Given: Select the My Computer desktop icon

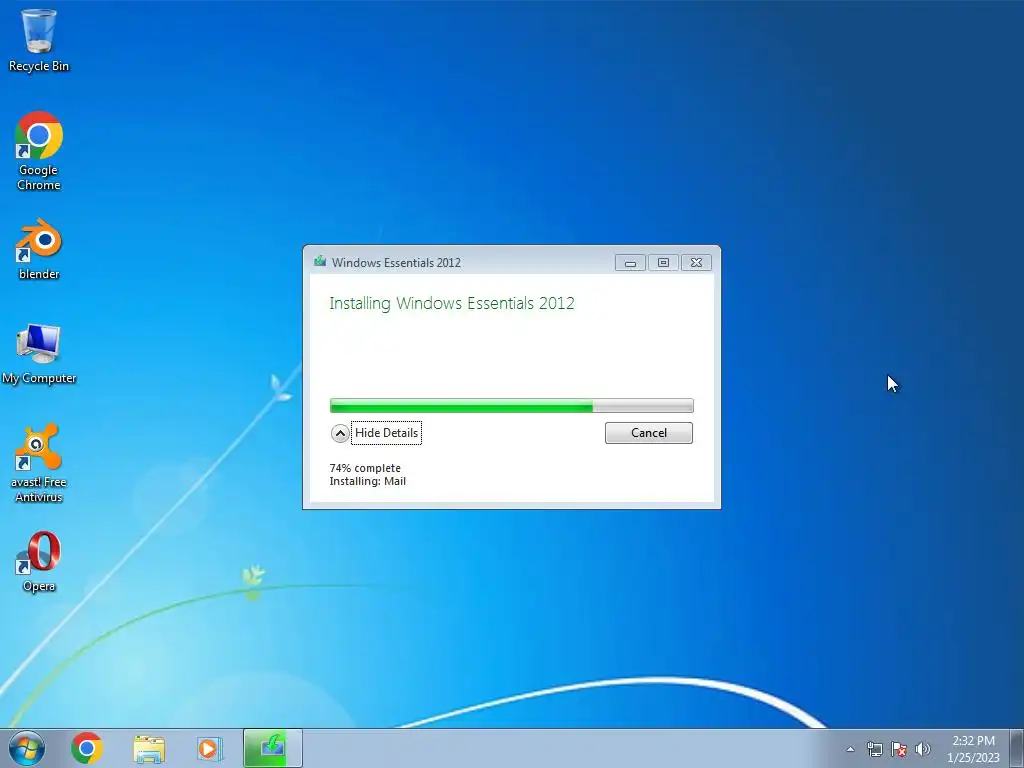Looking at the screenshot, I should tap(39, 353).
